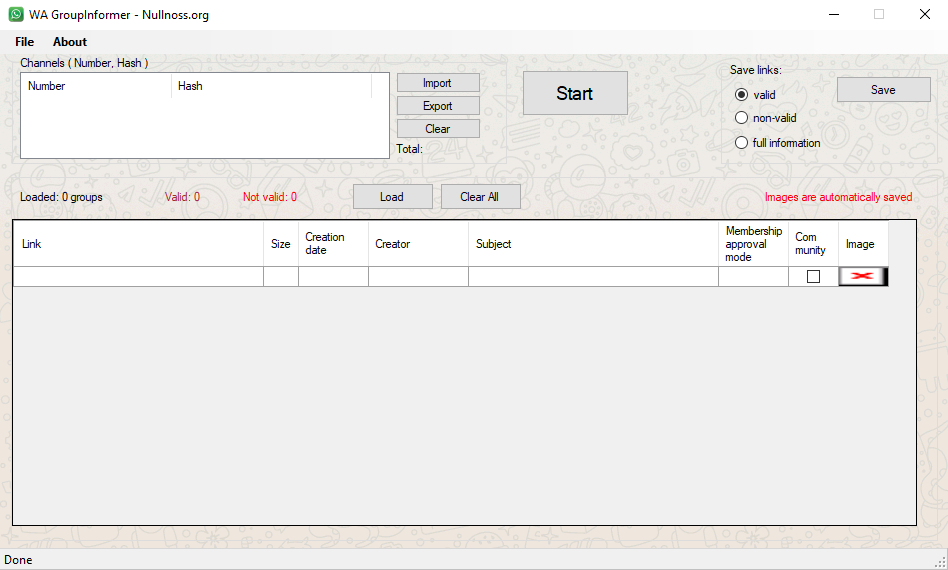Choose the non-valid save option

[x=741, y=118]
